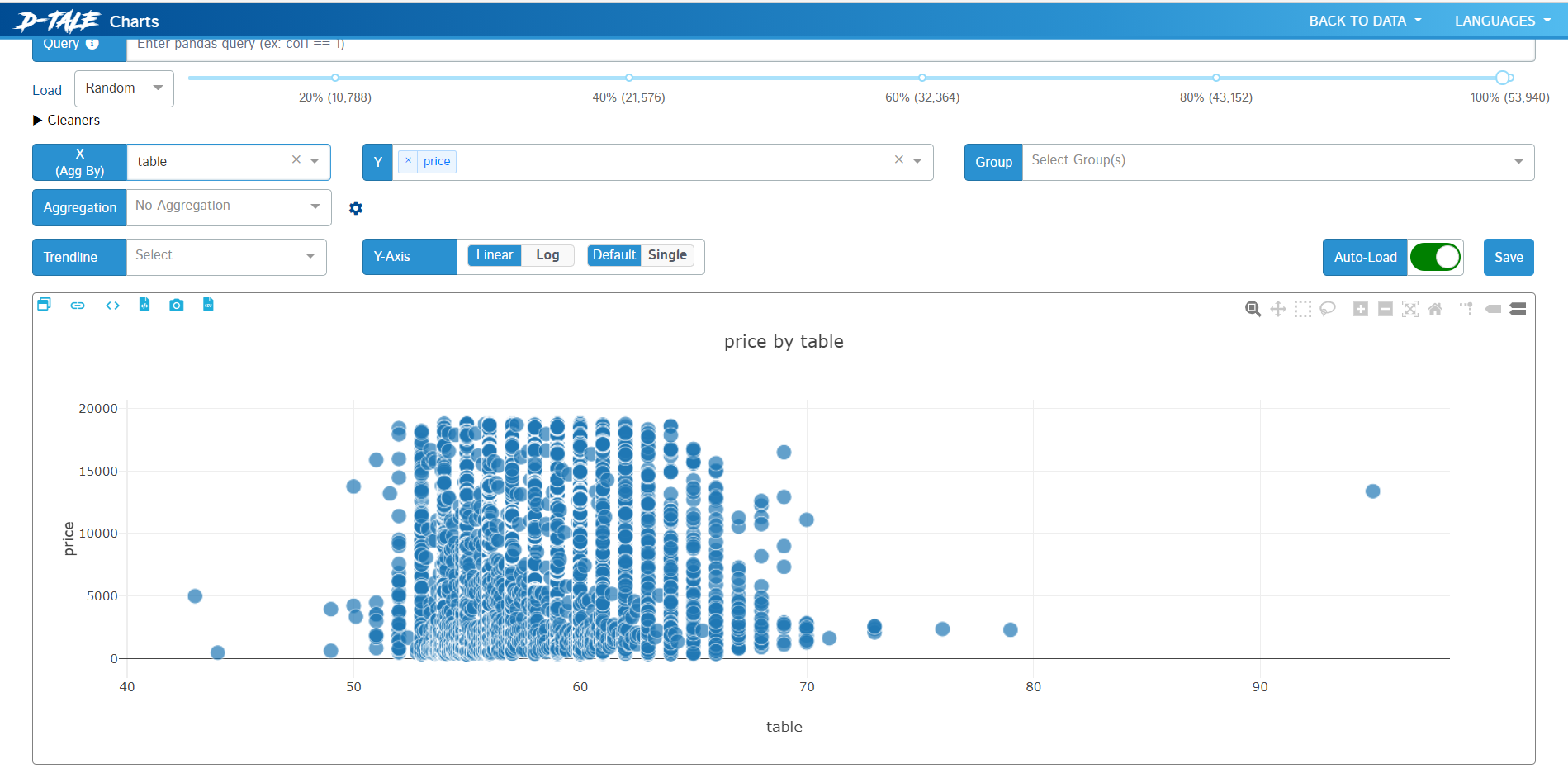The image size is (1568, 778).
Task: Select the lasso select tool
Action: (1328, 309)
